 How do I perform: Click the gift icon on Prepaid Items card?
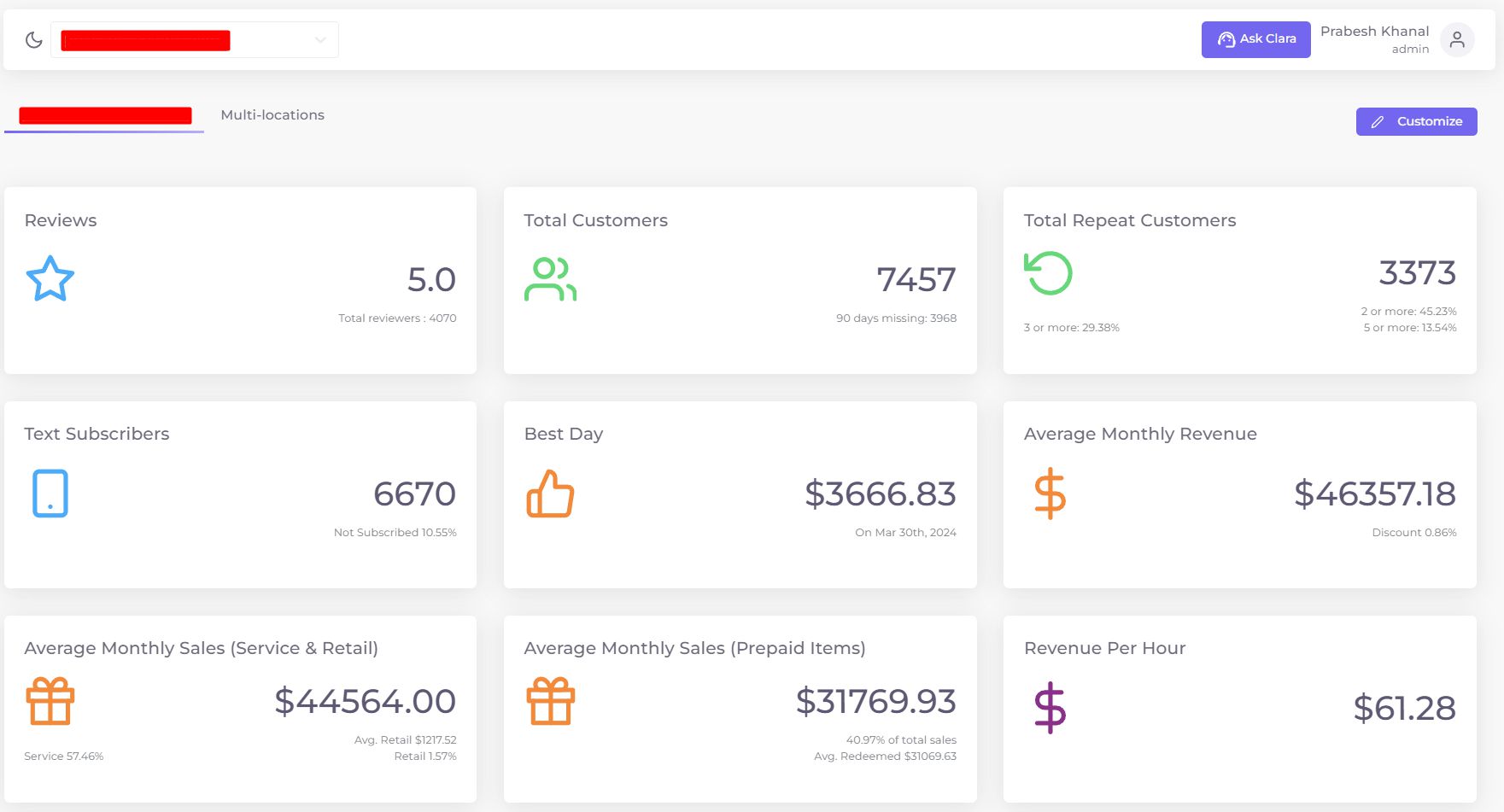[551, 702]
